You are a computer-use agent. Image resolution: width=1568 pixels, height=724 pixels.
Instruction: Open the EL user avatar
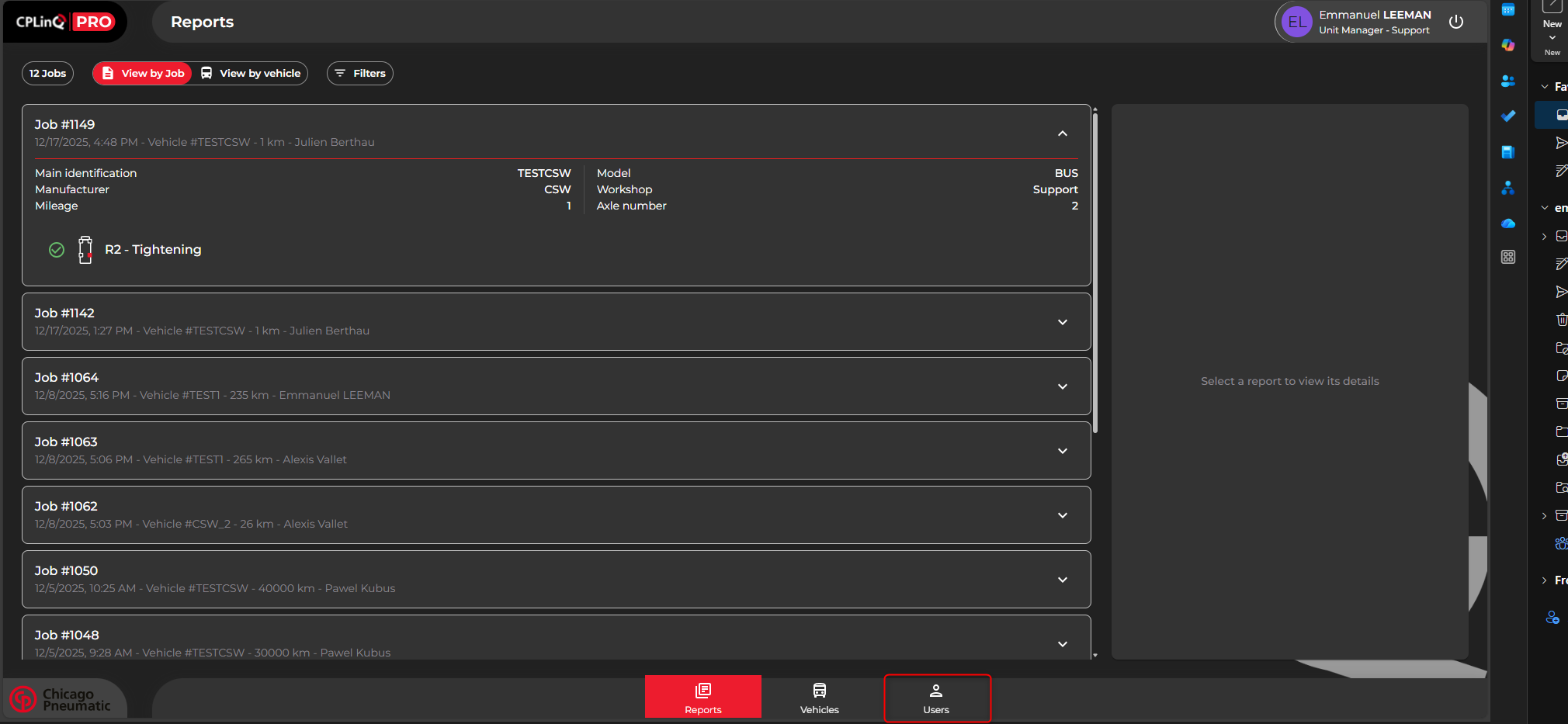1296,22
